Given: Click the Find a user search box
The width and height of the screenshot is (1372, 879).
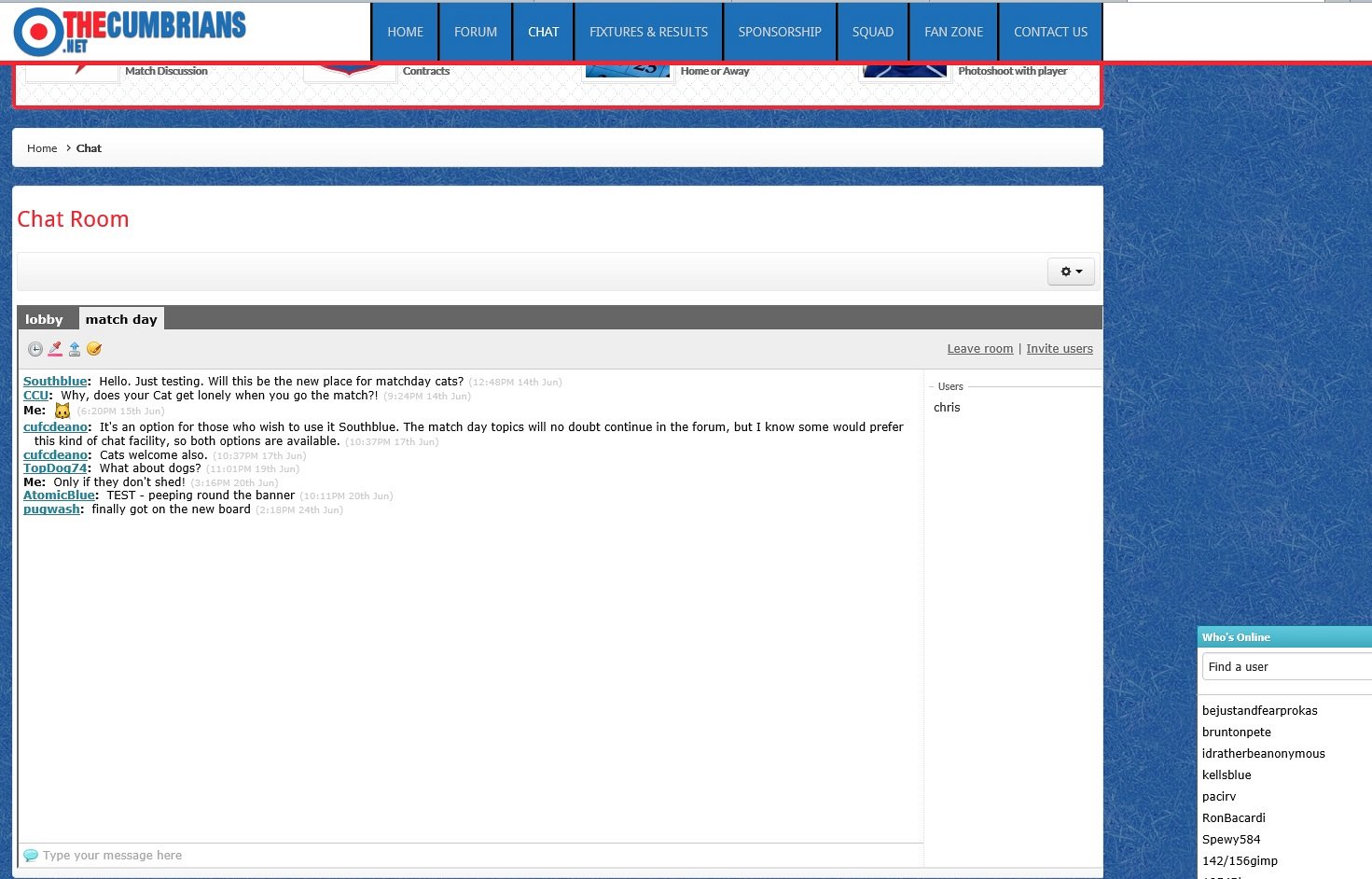Looking at the screenshot, I should (1287, 667).
